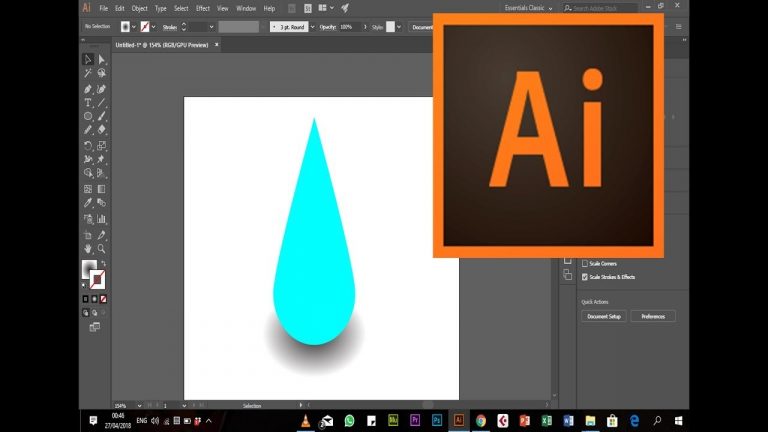
Task: Select the Type tool
Action: pyautogui.click(x=88, y=103)
